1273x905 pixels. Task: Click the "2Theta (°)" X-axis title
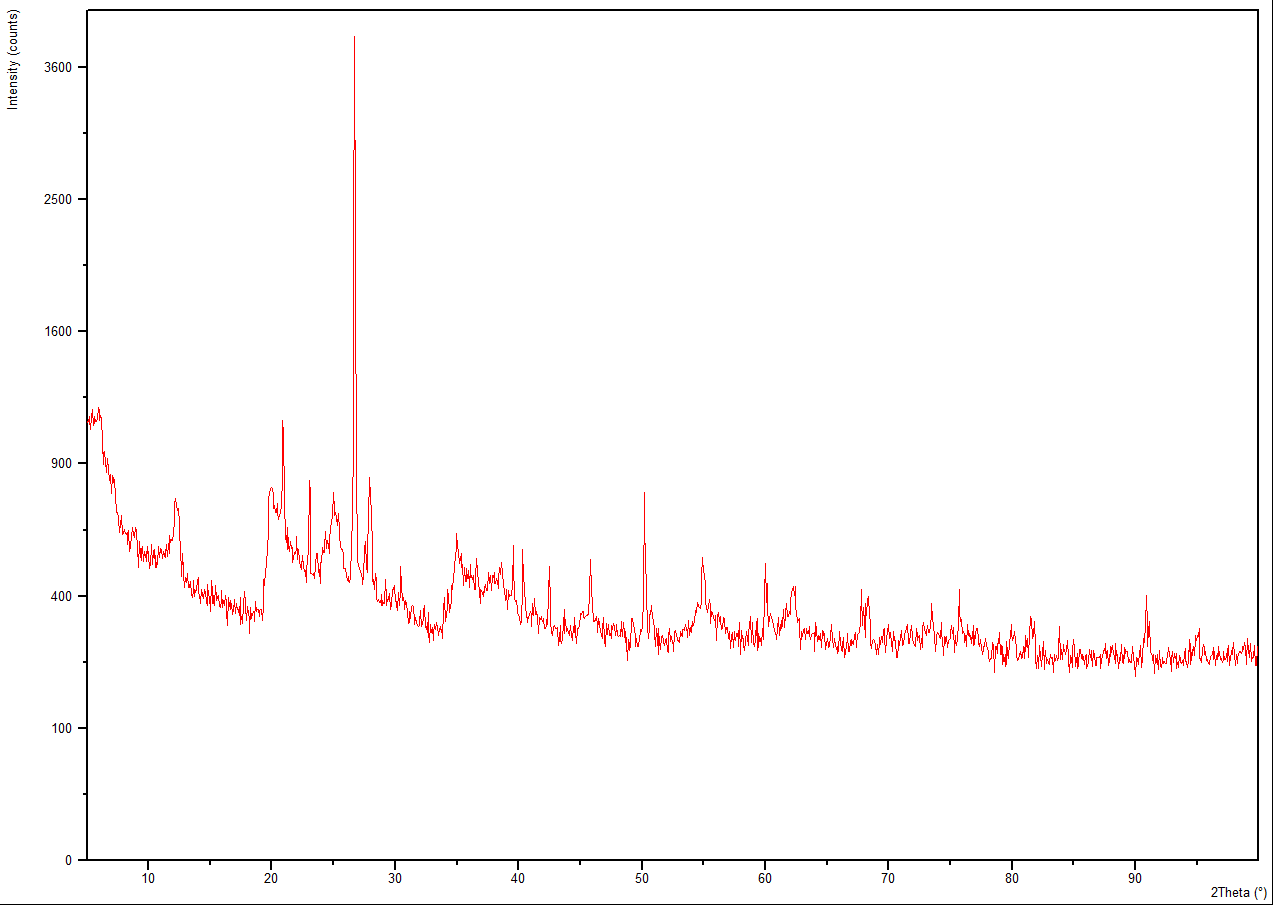[1238, 891]
